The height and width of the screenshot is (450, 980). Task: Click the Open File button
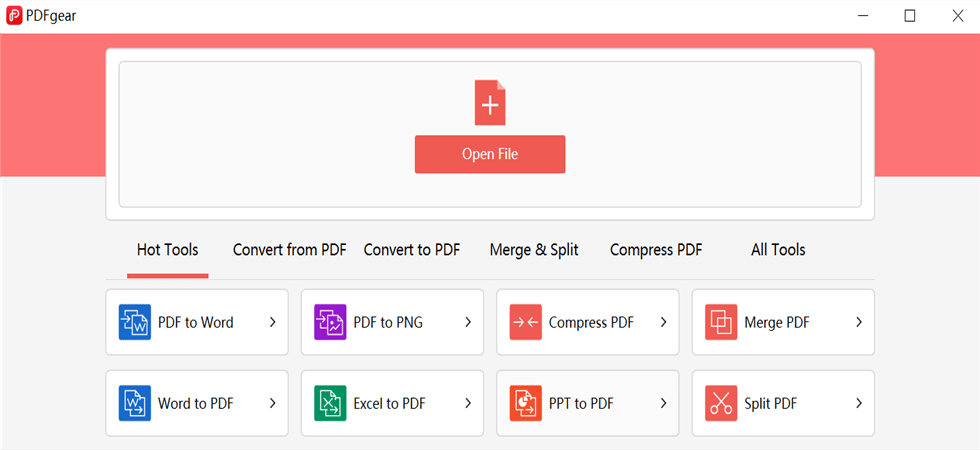(x=490, y=154)
